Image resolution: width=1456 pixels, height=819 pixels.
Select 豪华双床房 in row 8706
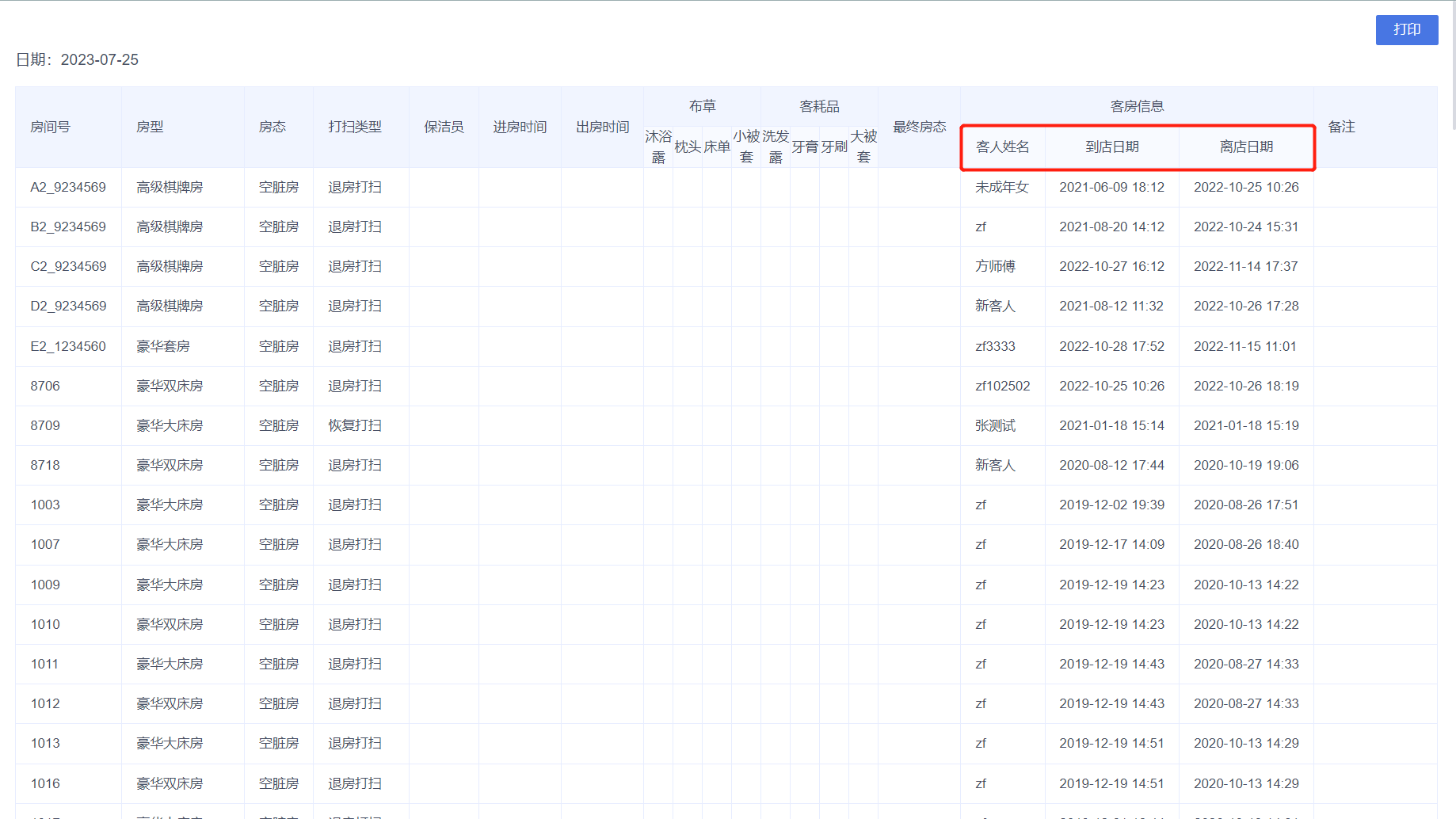click(170, 386)
